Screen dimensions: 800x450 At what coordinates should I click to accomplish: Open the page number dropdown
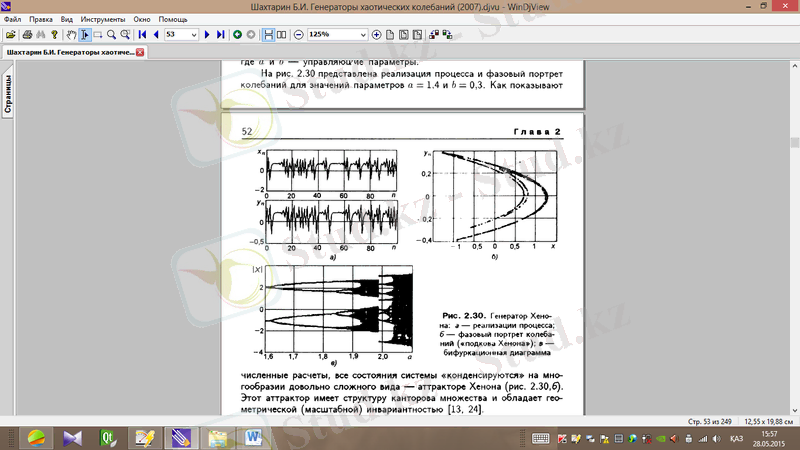[194, 34]
